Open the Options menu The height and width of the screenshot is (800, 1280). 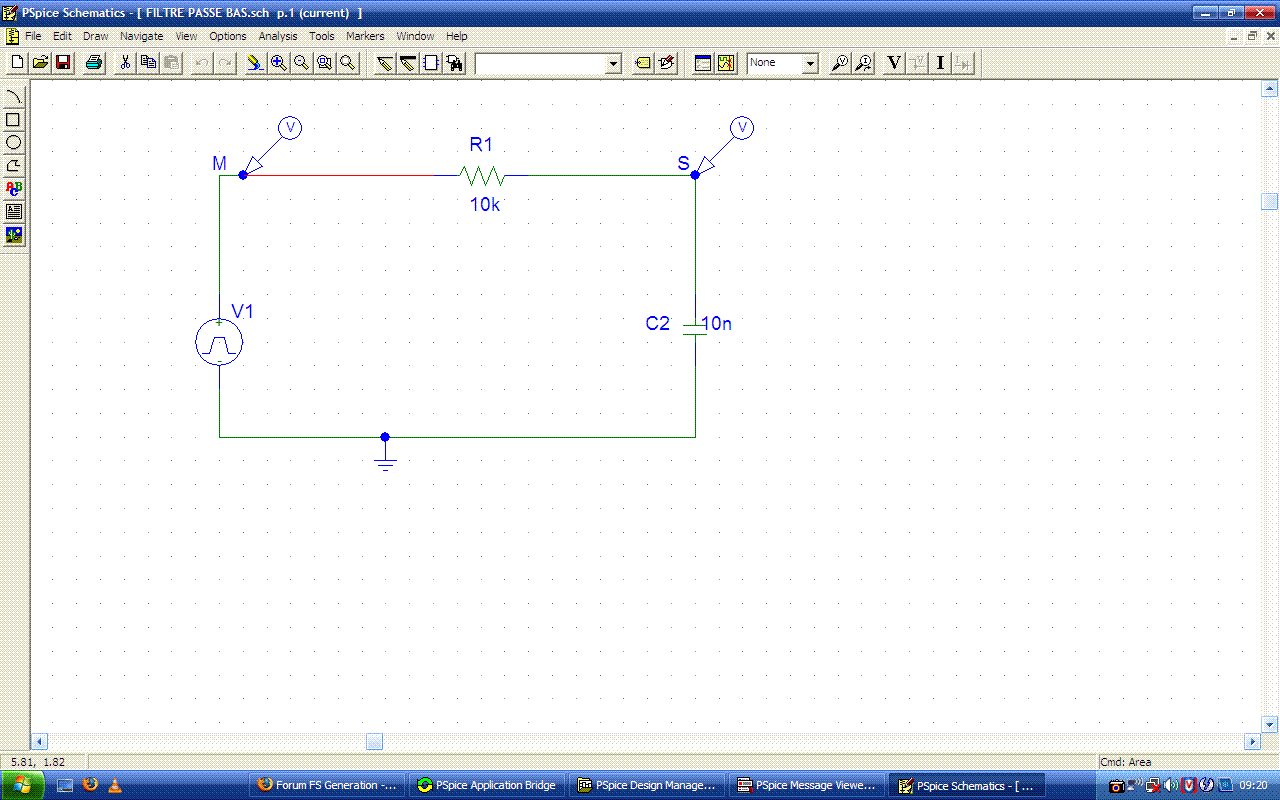[x=228, y=36]
